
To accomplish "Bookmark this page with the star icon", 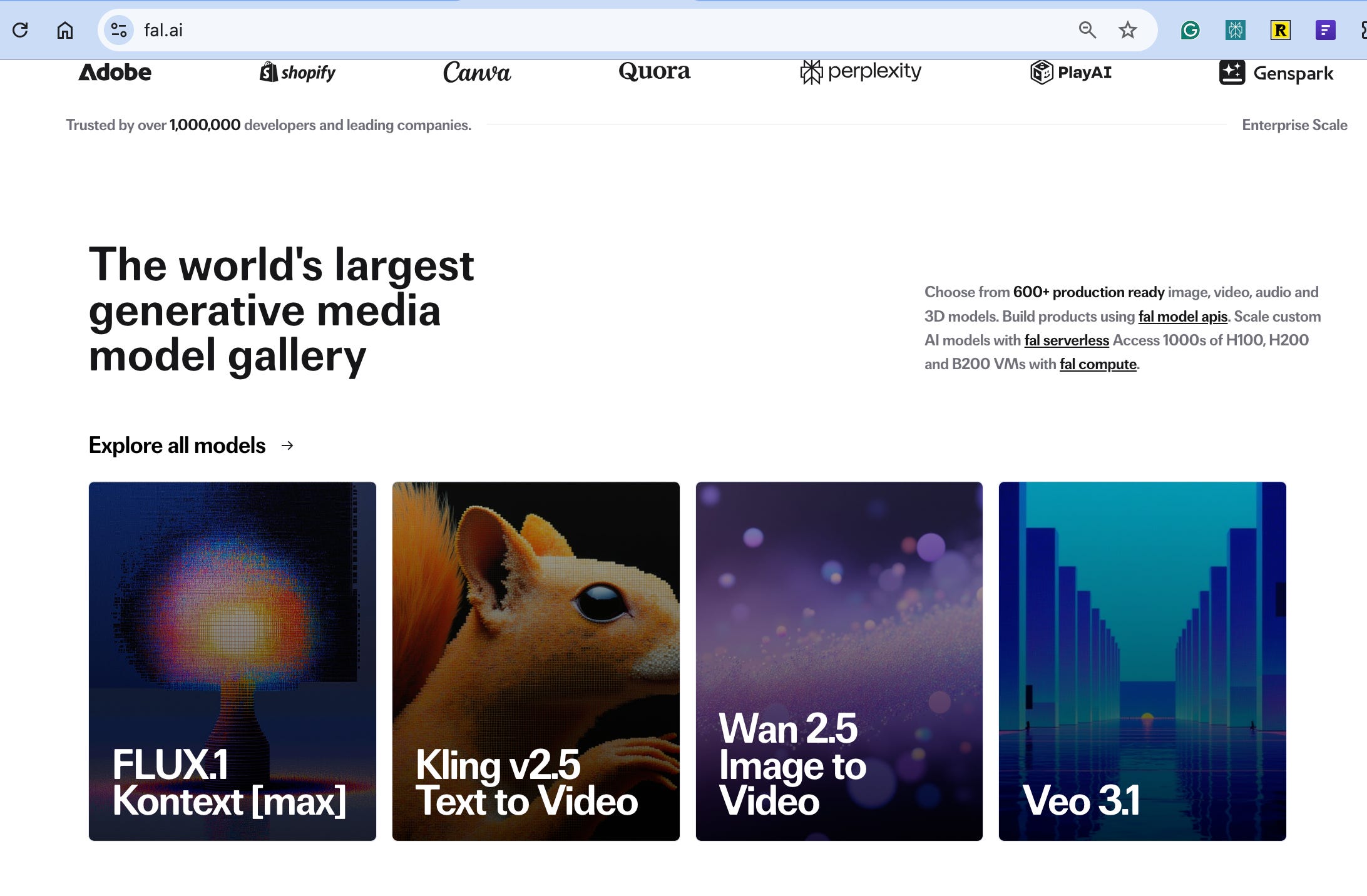I will 1127,30.
